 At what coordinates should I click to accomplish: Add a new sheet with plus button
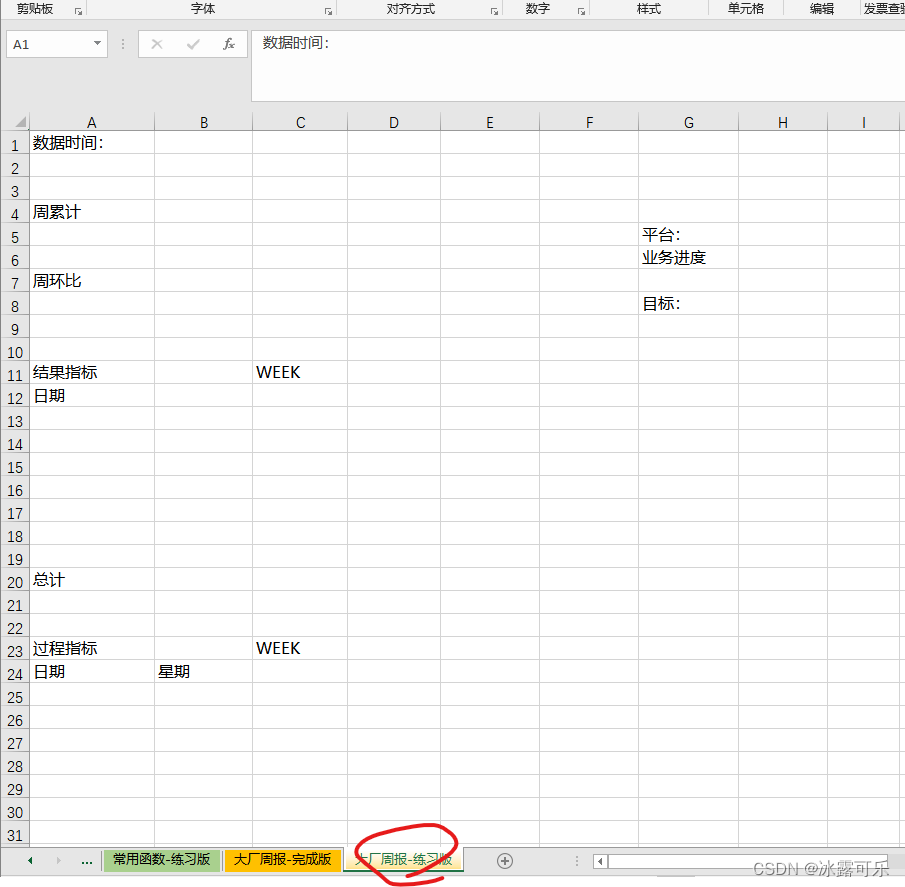coord(504,861)
